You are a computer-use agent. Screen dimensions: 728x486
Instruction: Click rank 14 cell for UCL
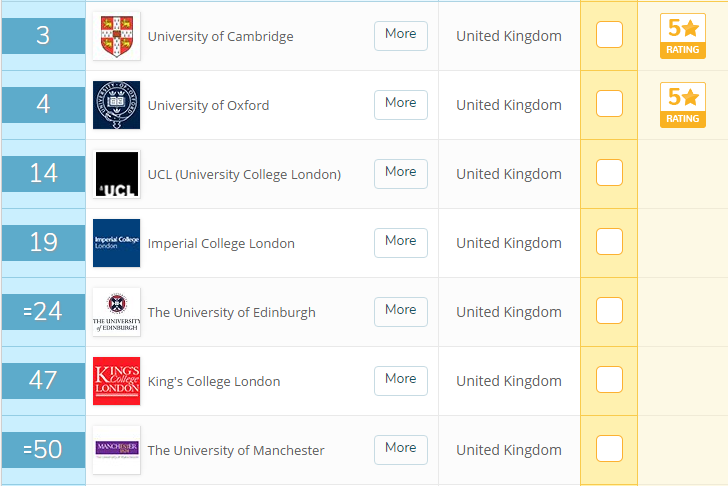(43, 174)
